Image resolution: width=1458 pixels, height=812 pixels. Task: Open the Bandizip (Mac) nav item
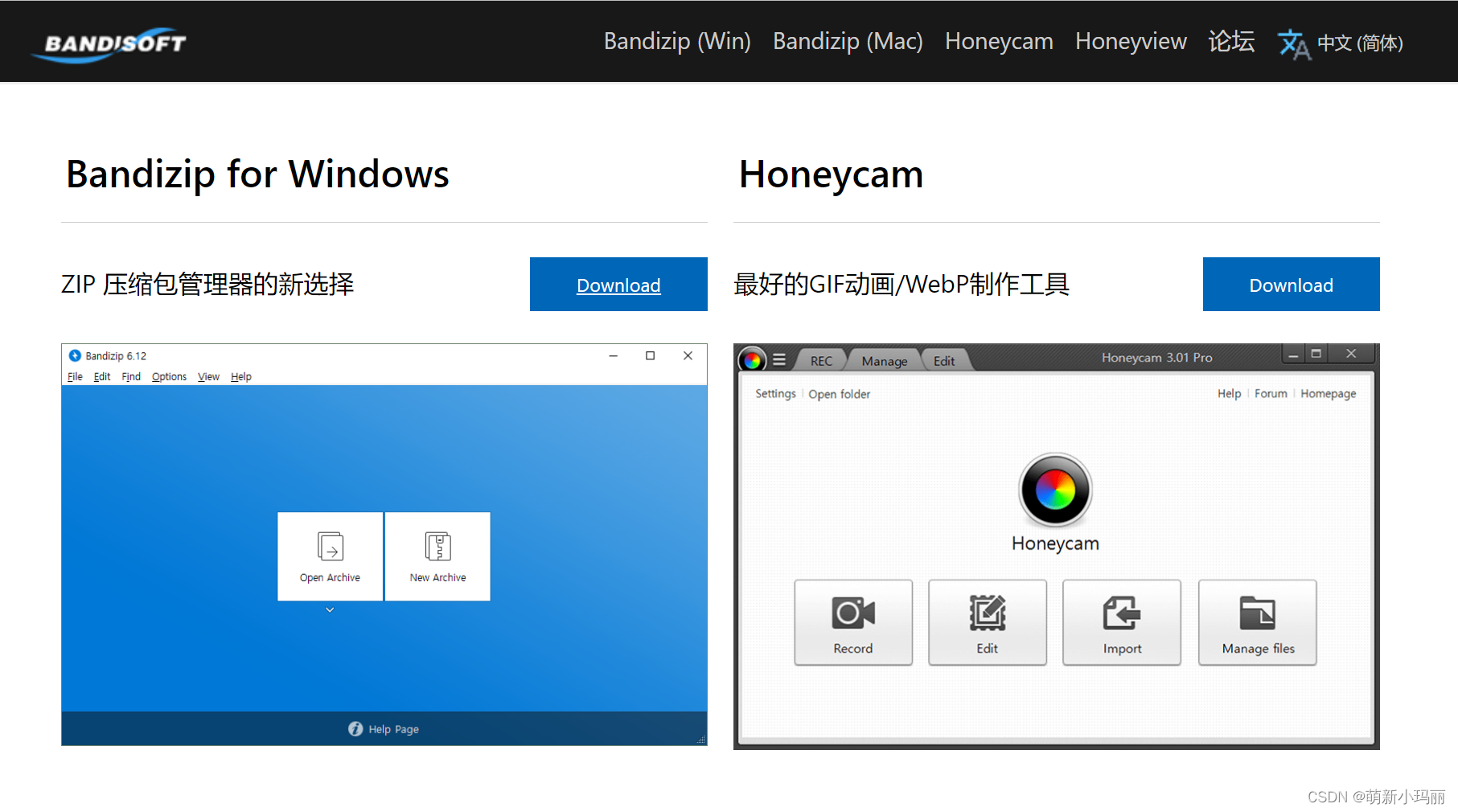(848, 42)
